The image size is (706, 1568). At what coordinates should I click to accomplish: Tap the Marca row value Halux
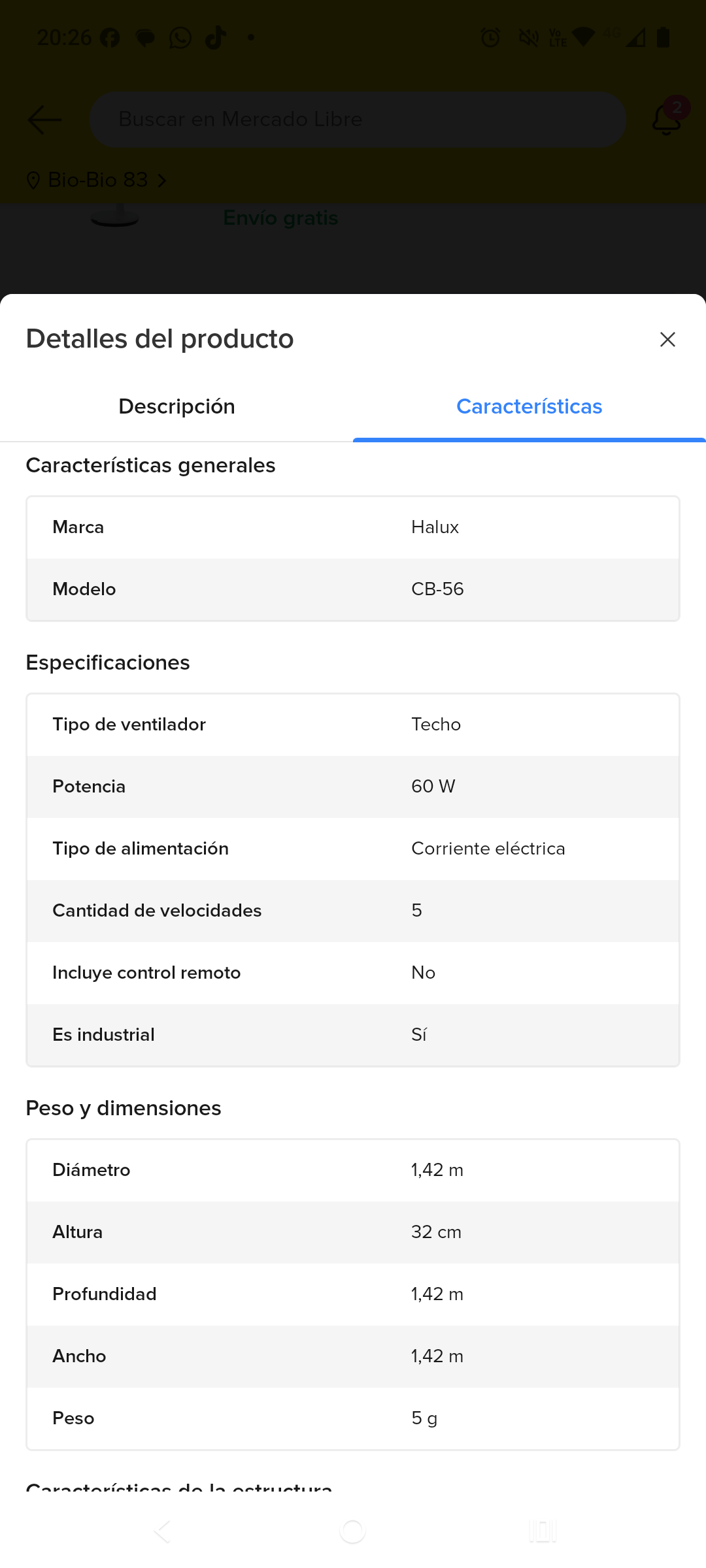point(435,527)
